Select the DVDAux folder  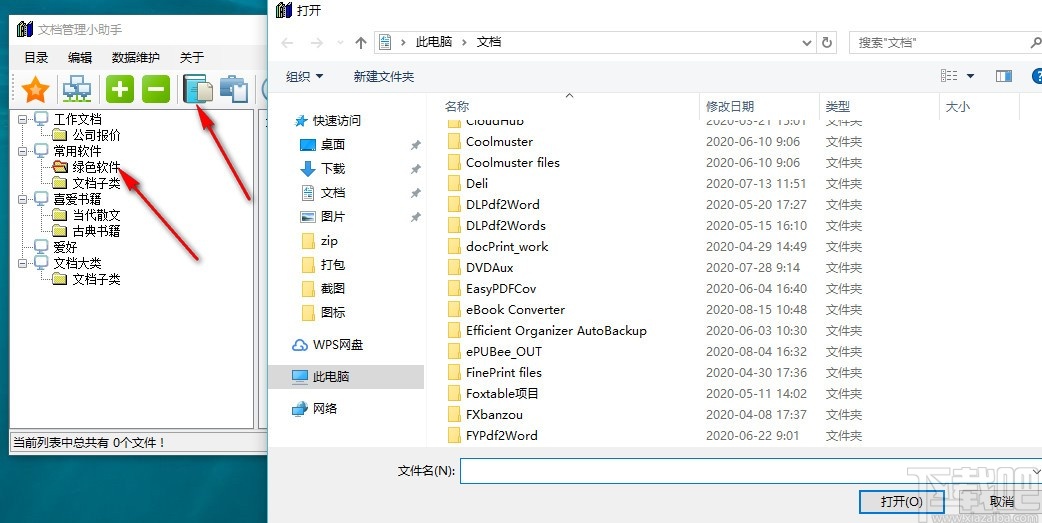[489, 268]
